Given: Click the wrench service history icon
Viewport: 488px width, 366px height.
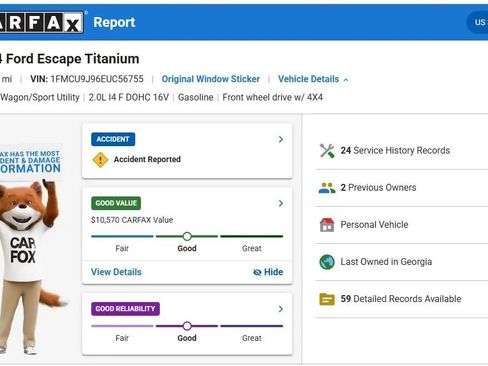Looking at the screenshot, I should pos(327,151).
